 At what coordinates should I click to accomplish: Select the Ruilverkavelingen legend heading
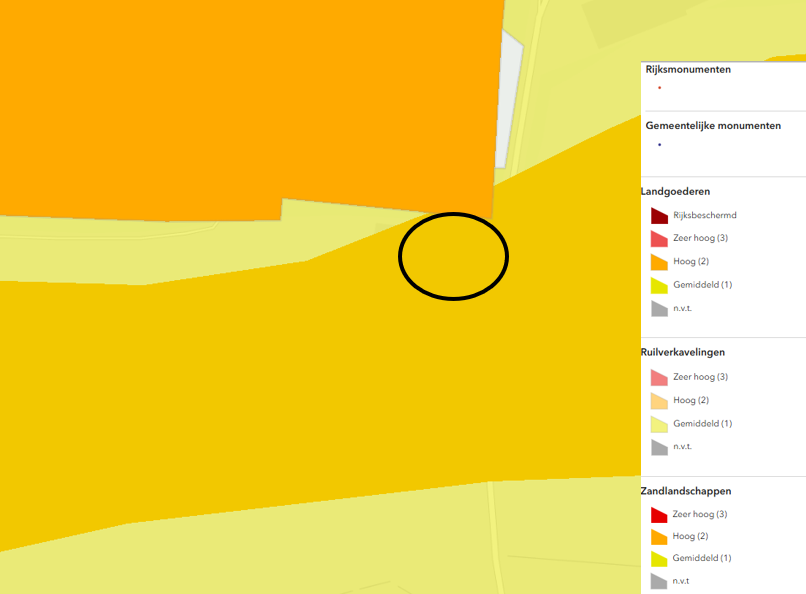[x=683, y=352]
